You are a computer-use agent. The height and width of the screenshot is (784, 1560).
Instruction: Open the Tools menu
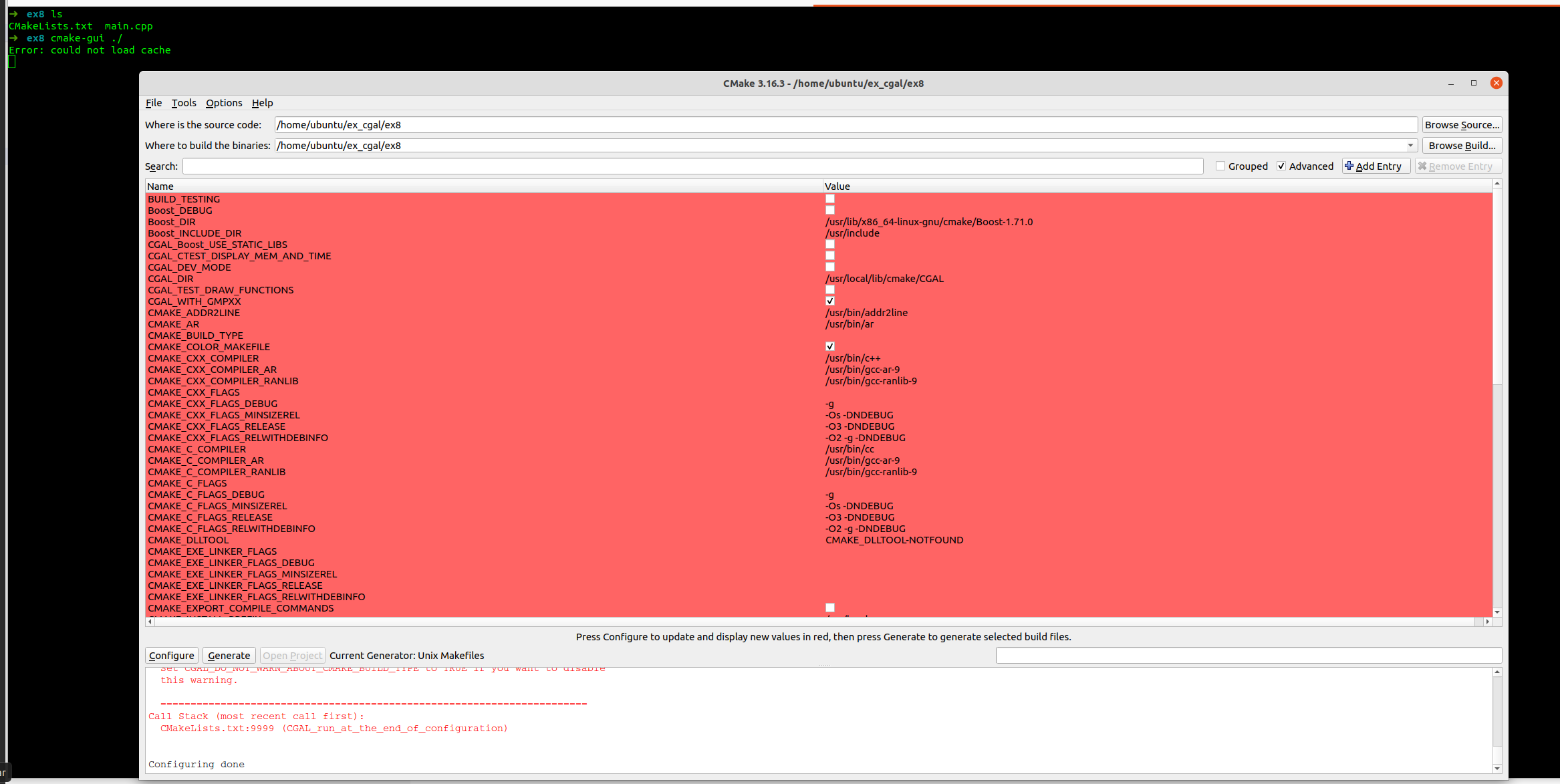(184, 103)
